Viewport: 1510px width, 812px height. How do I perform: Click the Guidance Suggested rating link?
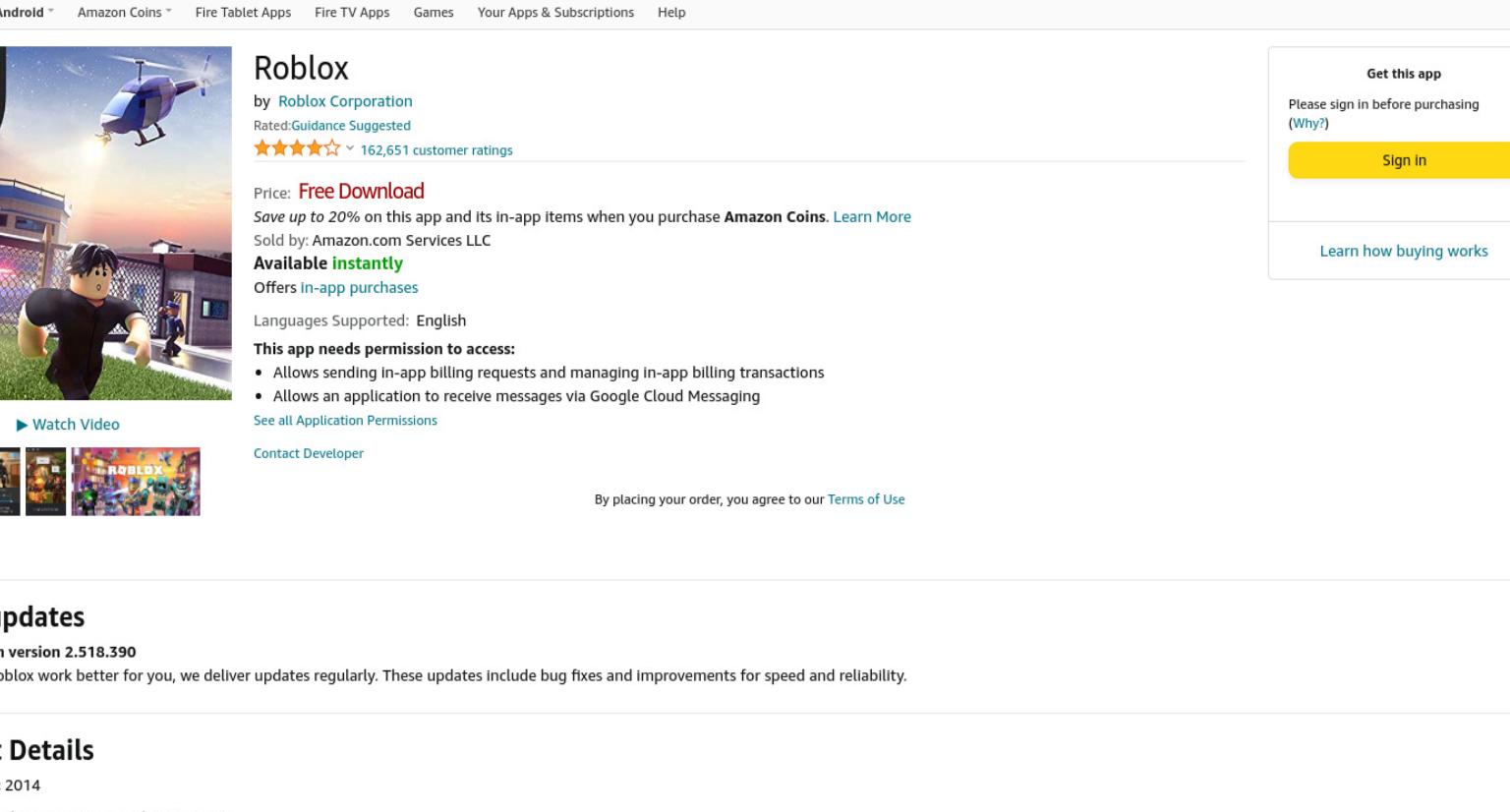pos(351,126)
